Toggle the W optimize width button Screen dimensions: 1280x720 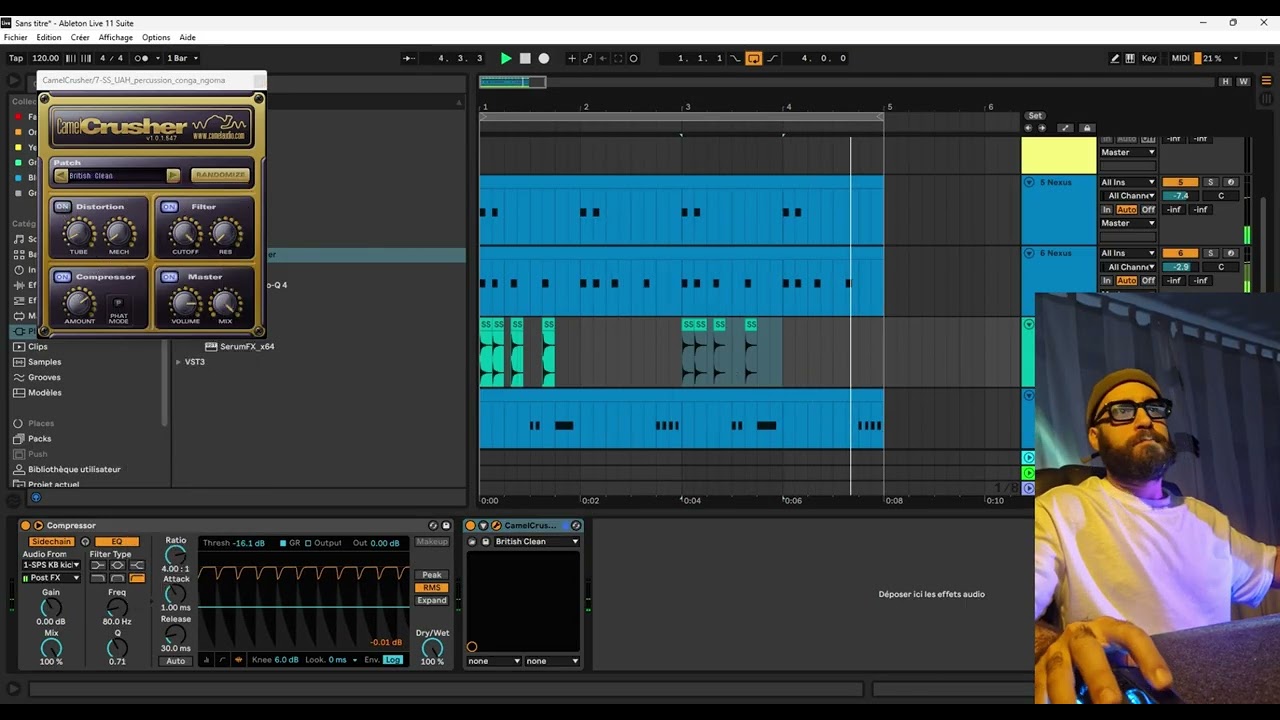point(1243,81)
